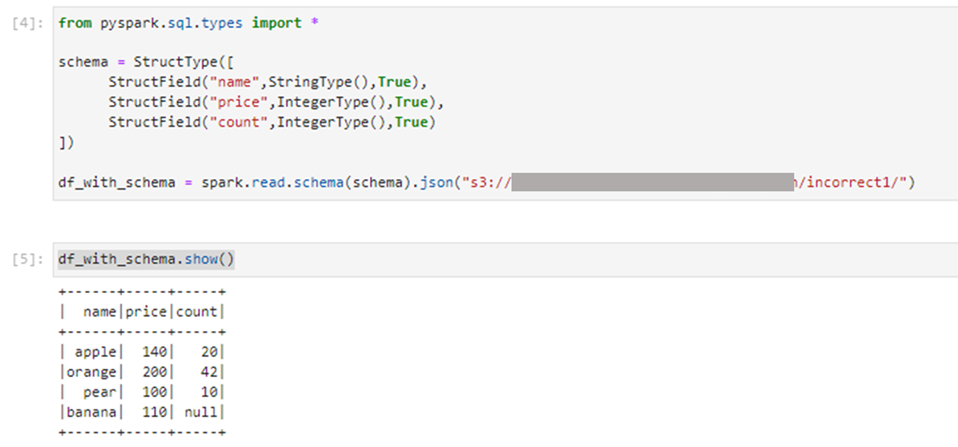
Task: Click the redacted gray S3 path block
Action: pos(653,182)
